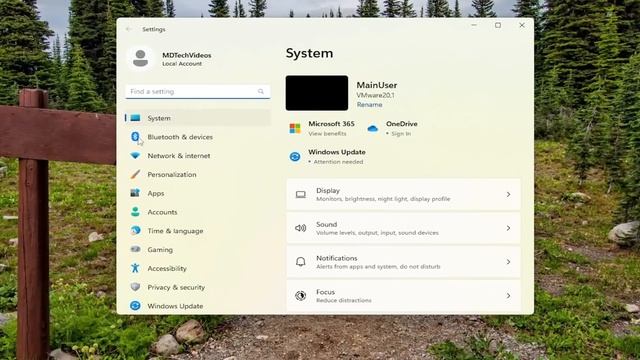Click the Microsoft 365 logo icon
Screen dimensions: 640x360
[x=295, y=128]
